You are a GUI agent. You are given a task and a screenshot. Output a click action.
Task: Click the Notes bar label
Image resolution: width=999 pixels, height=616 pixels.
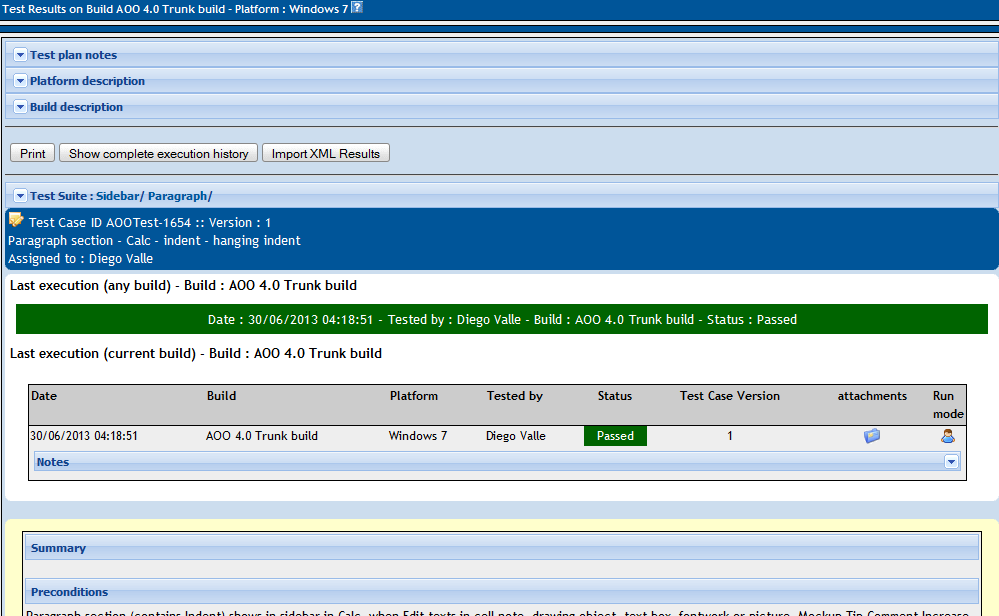coord(53,462)
